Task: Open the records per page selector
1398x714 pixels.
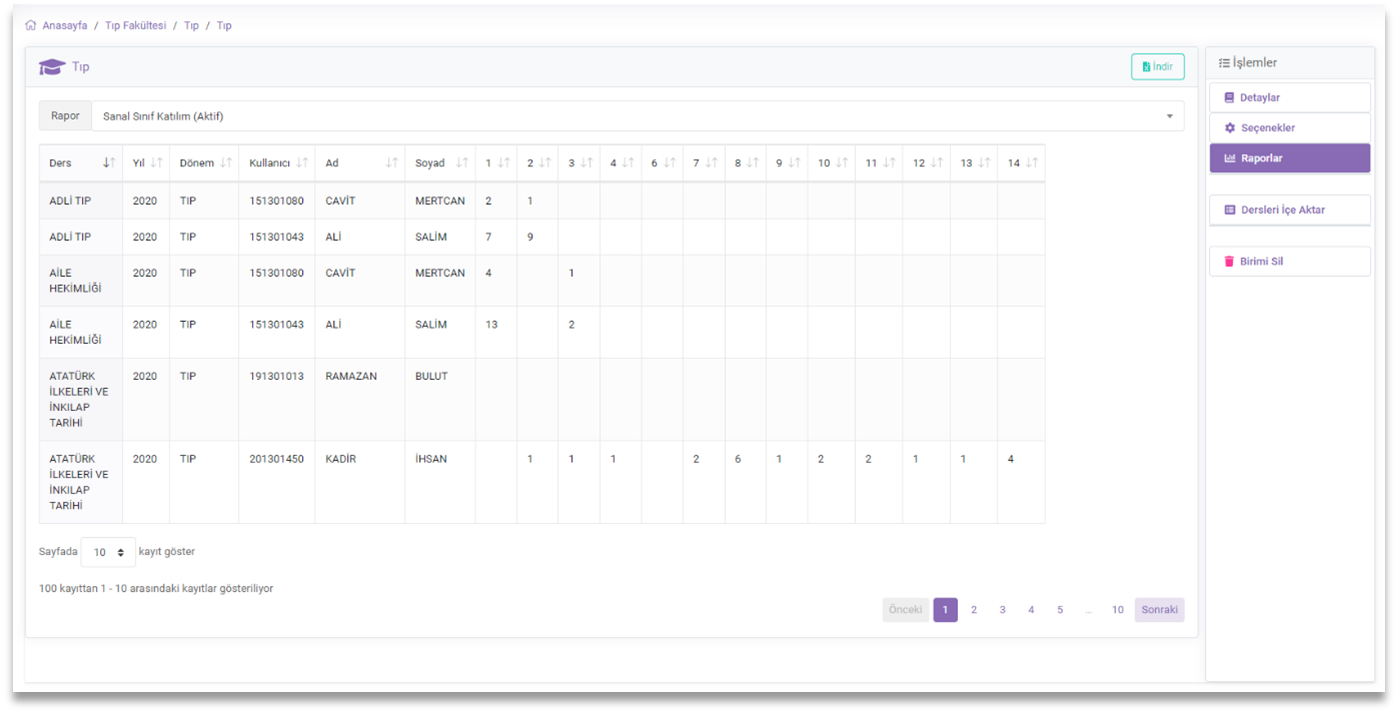Action: (x=108, y=552)
